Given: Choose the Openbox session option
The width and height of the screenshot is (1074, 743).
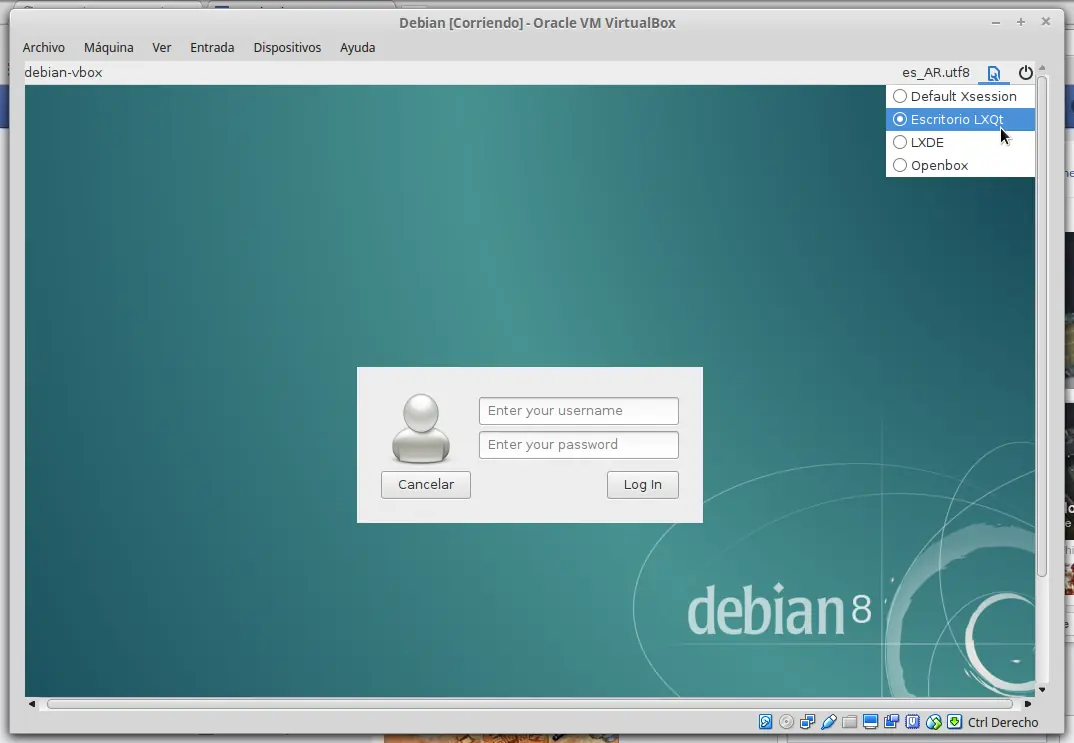Looking at the screenshot, I should tap(960, 165).
